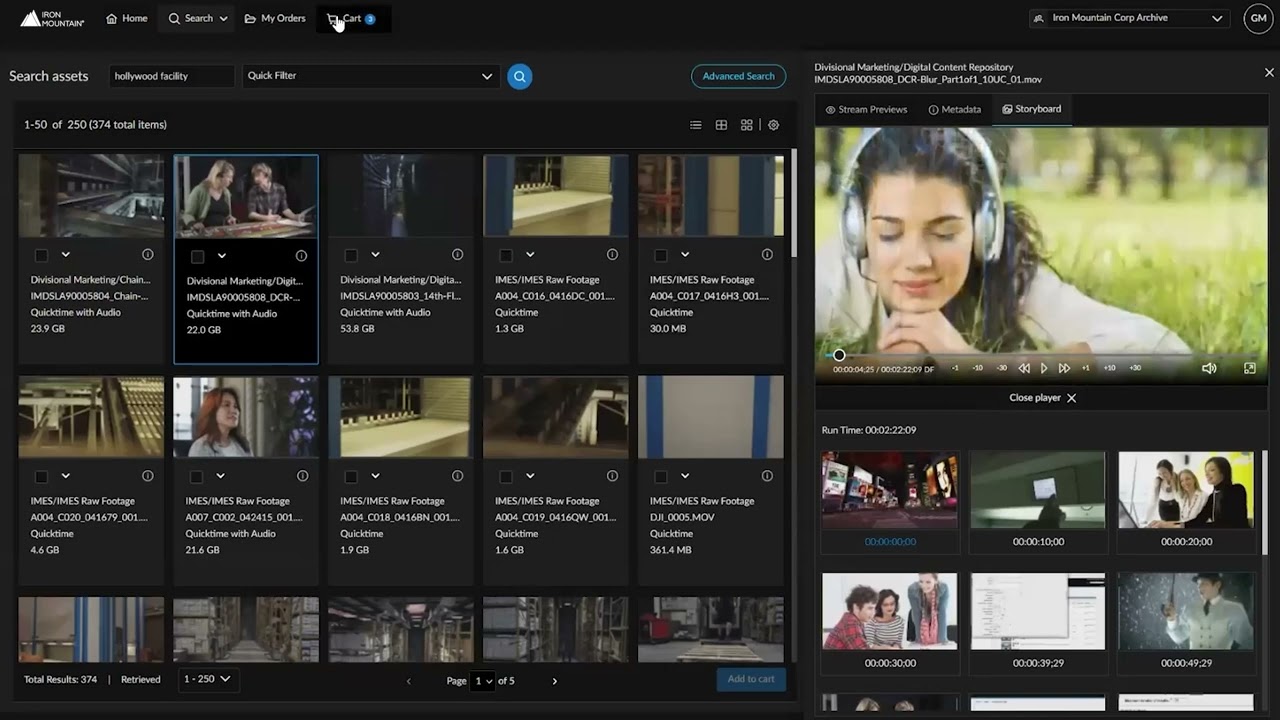Screen dimensions: 1280x720
Task: Expand actions chevron for IMDSLA90005804_Chain asset
Action: click(x=66, y=255)
